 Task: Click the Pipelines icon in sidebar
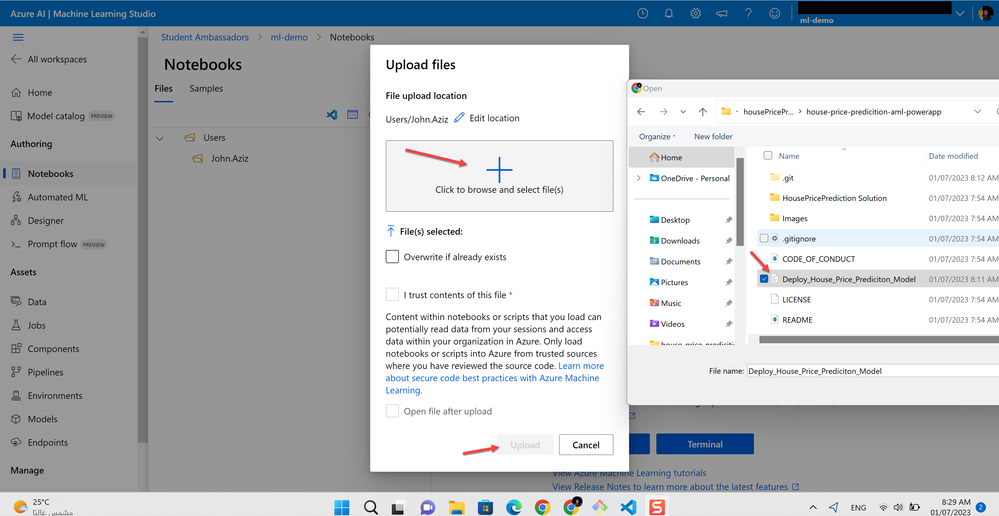[17, 372]
